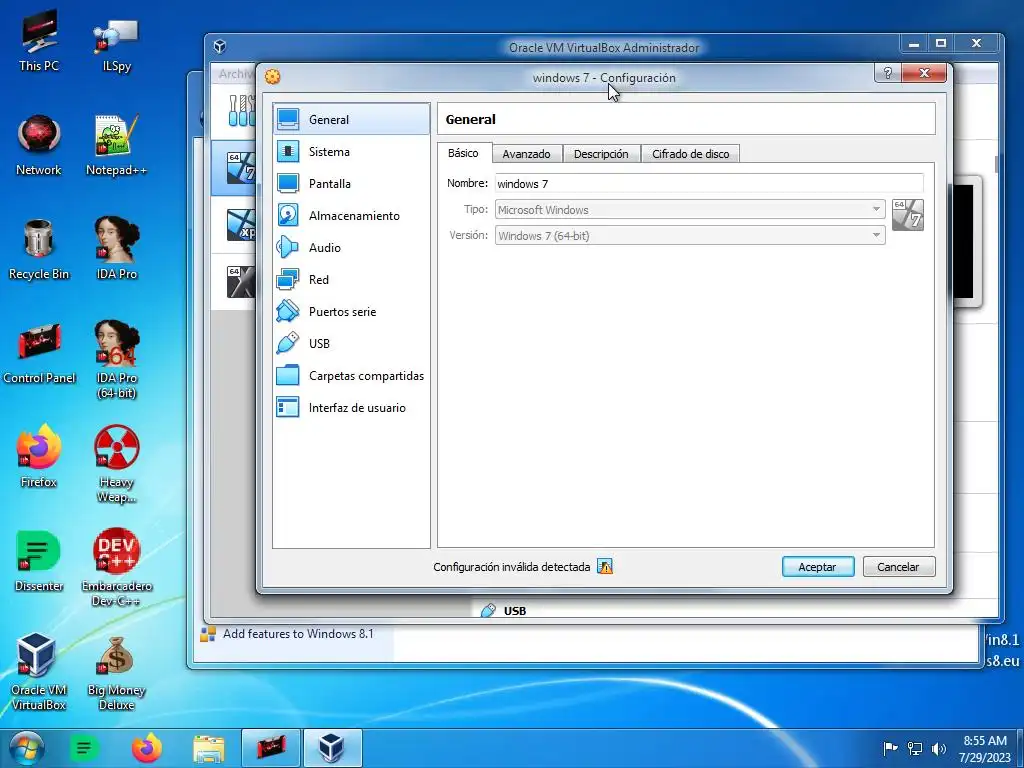Open the USB settings section
This screenshot has height=768, width=1024.
coord(351,344)
